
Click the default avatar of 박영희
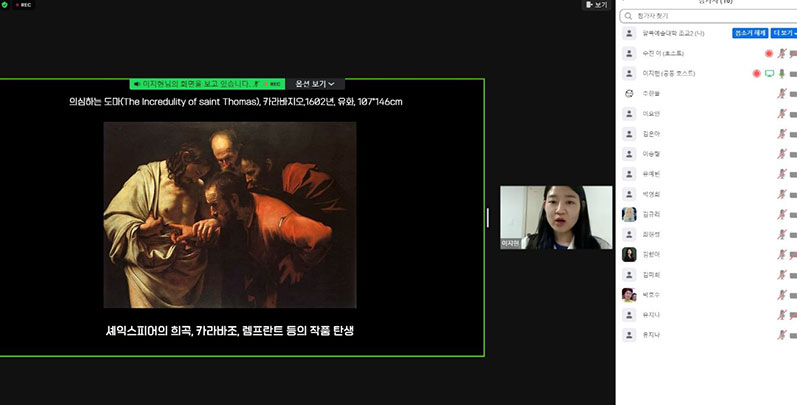click(x=629, y=194)
